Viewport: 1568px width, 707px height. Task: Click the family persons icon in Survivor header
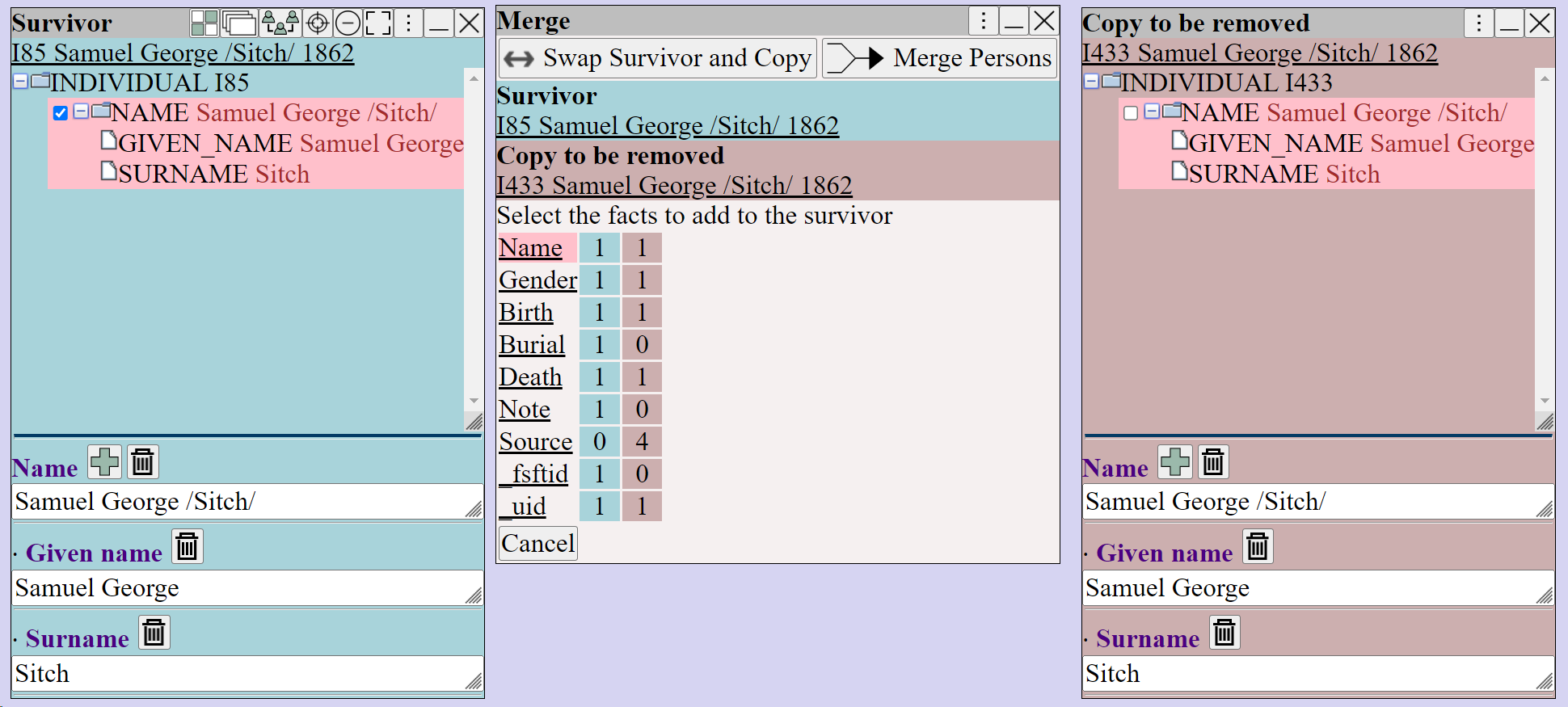point(280,23)
